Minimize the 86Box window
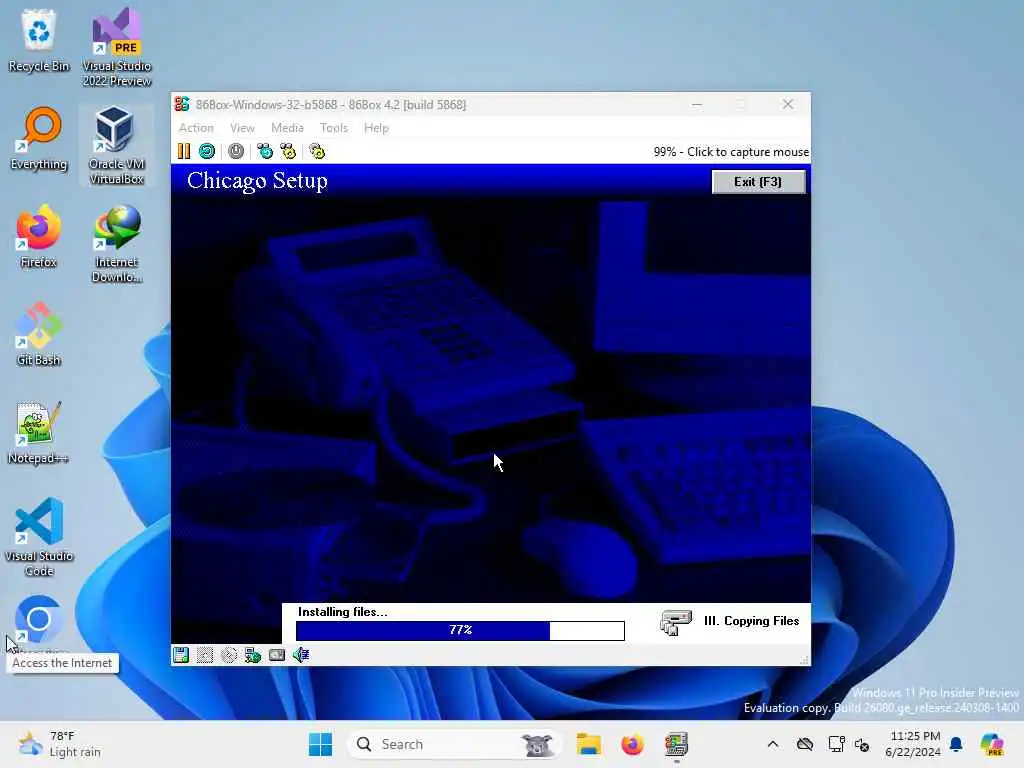This screenshot has height=768, width=1024. 697,104
